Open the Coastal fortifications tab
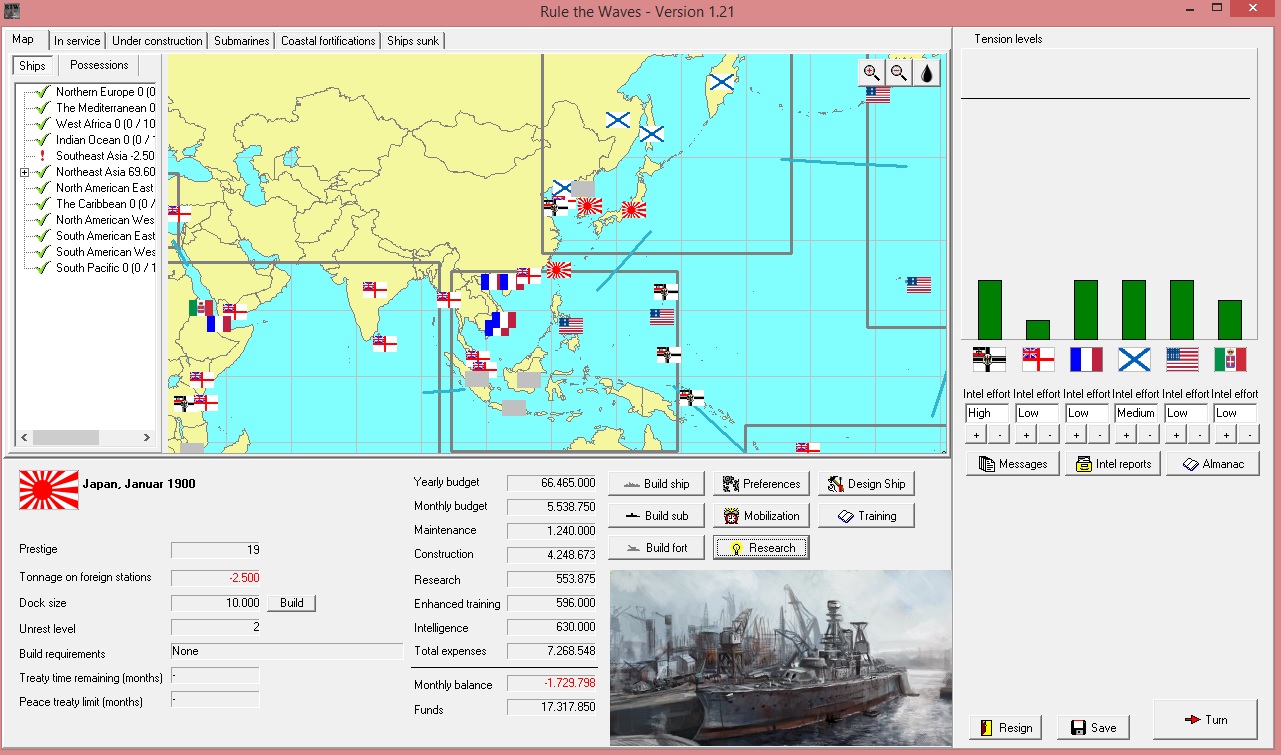Image resolution: width=1281 pixels, height=755 pixels. point(328,41)
